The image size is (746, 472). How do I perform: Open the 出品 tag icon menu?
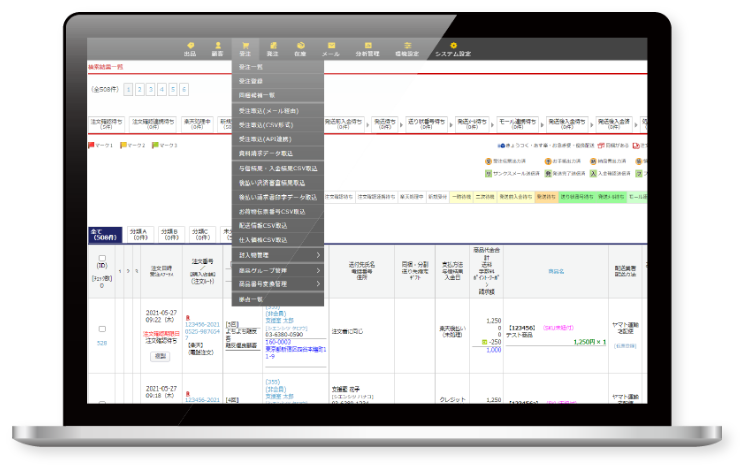[190, 49]
